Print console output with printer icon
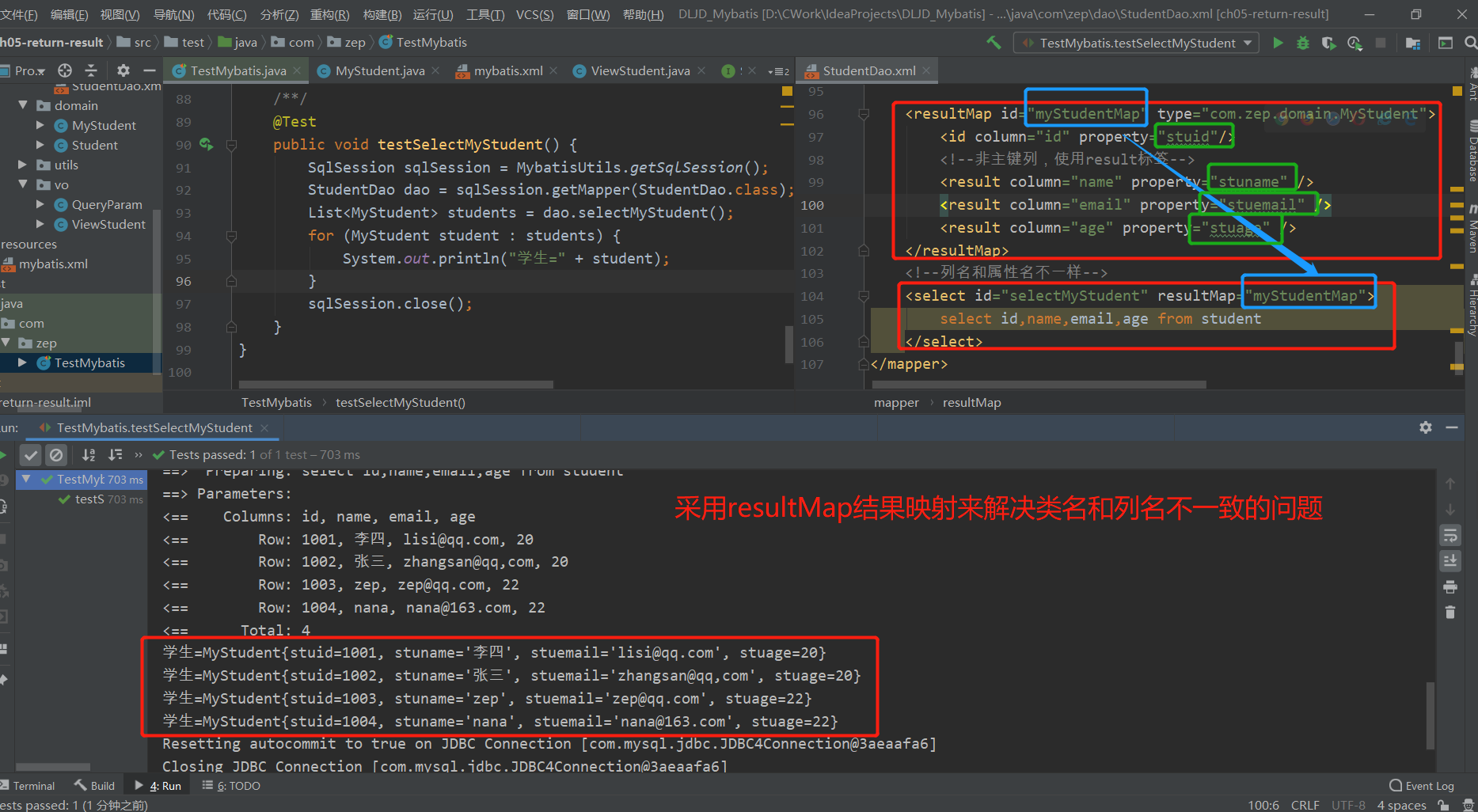The height and width of the screenshot is (812, 1478). point(1450,586)
